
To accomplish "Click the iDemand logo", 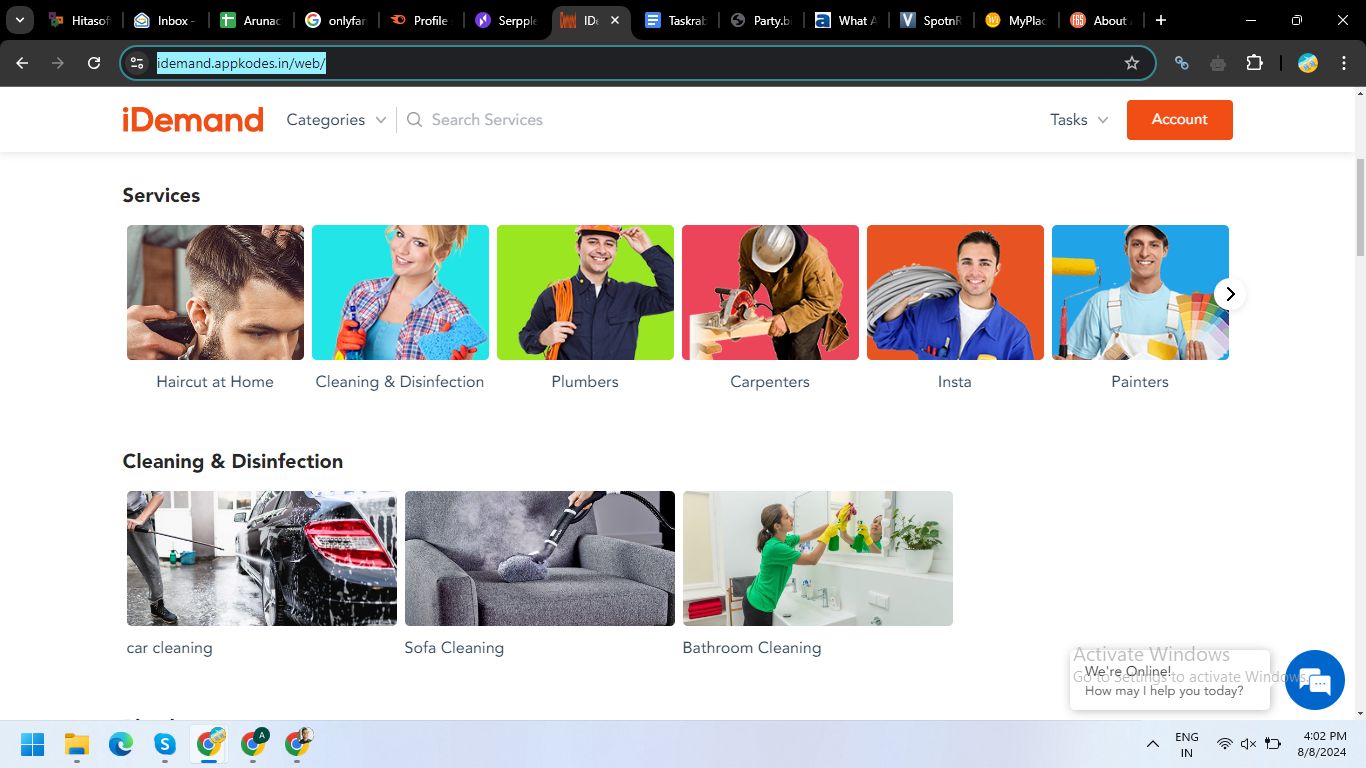I will [193, 120].
